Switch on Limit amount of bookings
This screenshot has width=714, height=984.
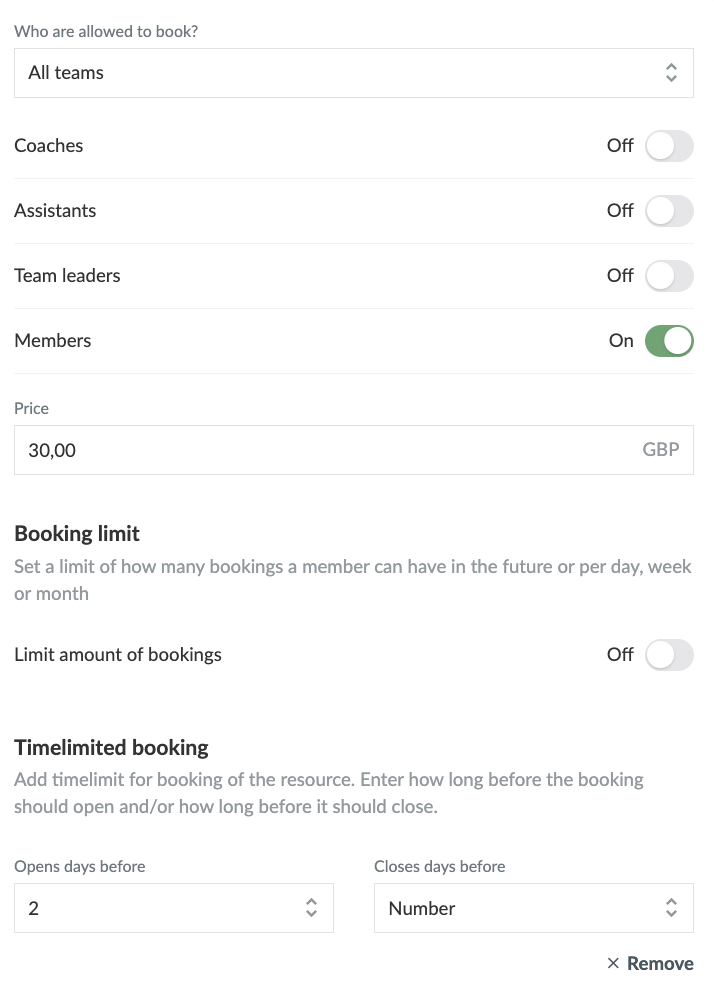point(669,655)
